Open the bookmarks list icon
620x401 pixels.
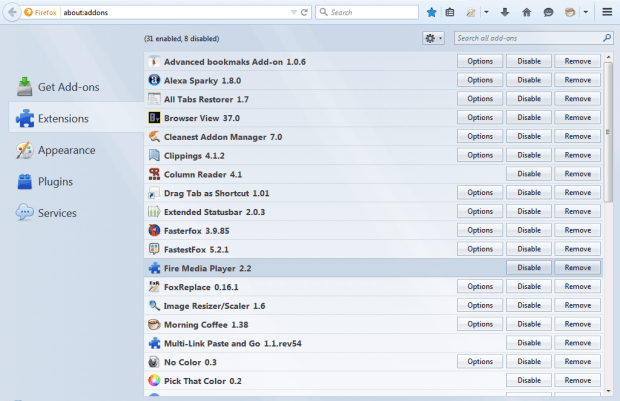450,12
